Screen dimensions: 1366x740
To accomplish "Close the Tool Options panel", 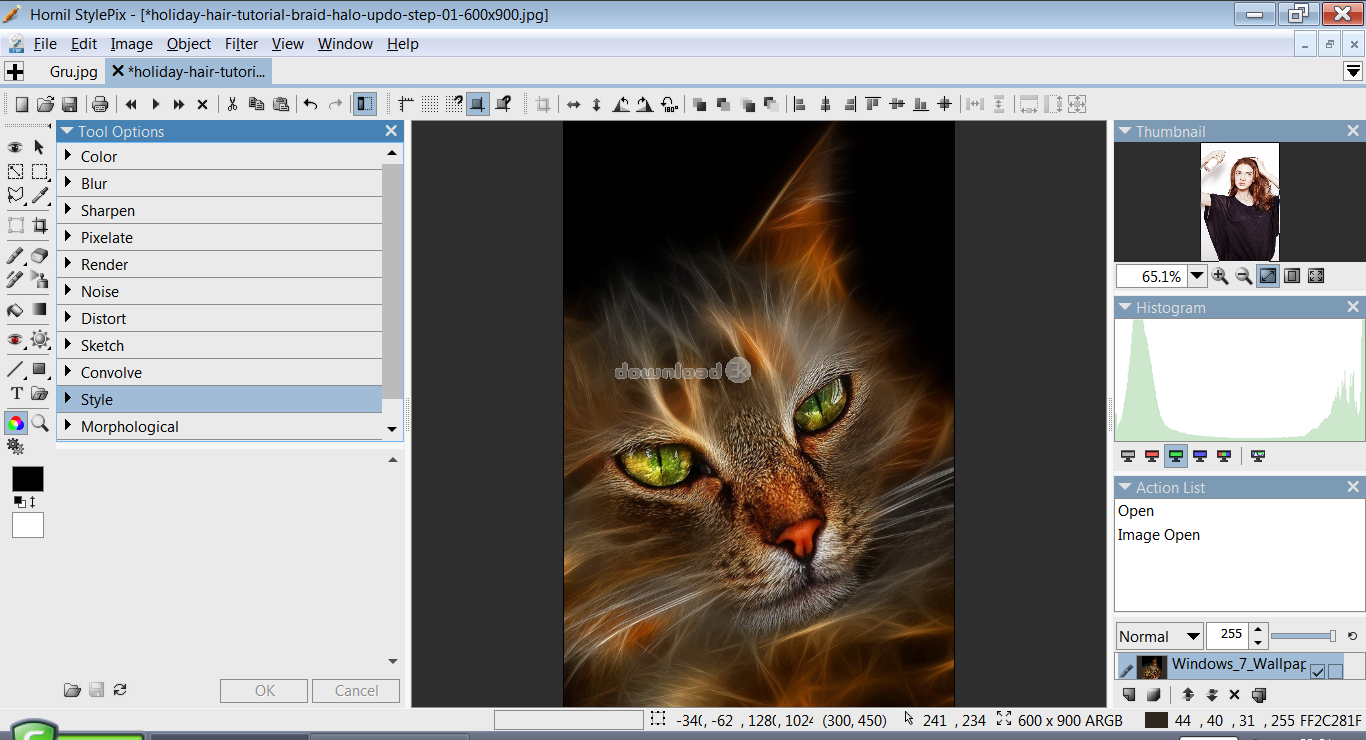I will click(x=391, y=131).
